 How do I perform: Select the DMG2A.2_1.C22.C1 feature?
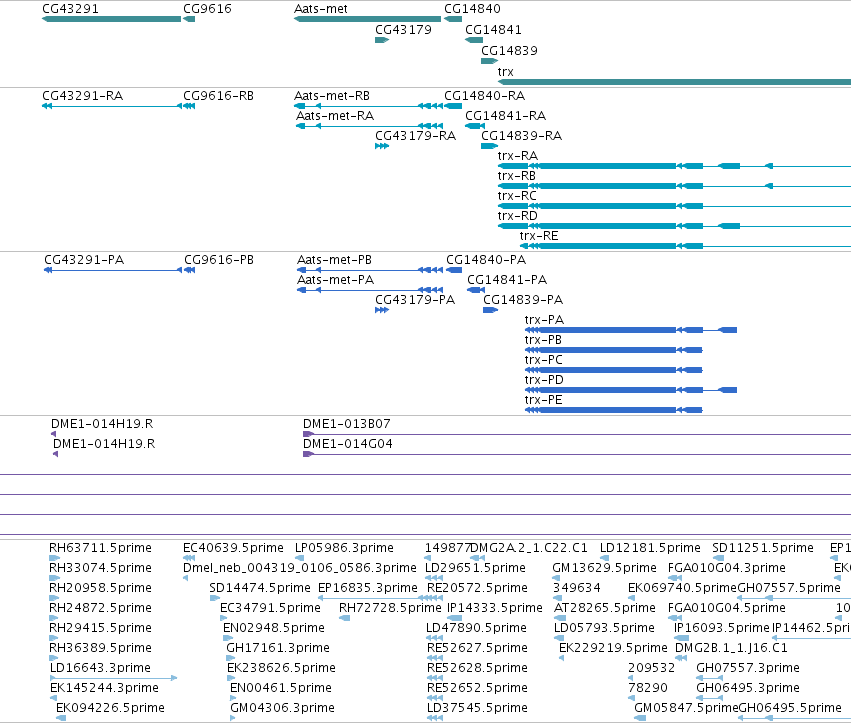478,558
